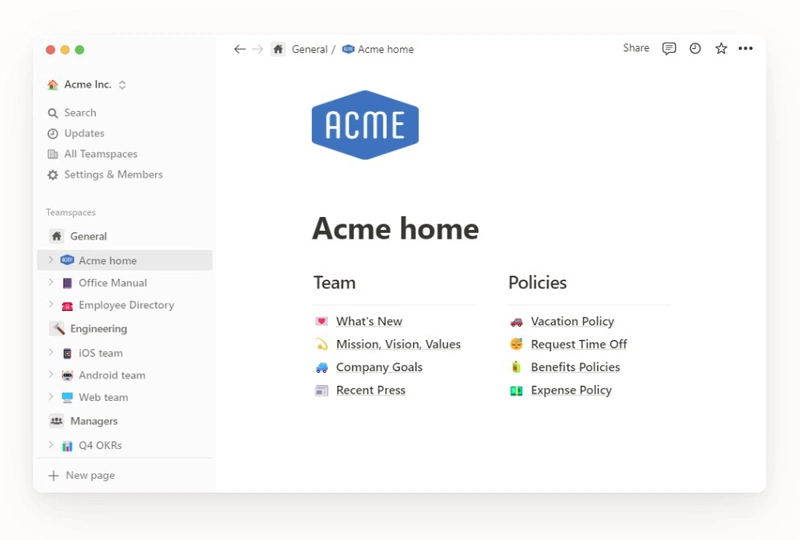Click the large ACME logo image
The width and height of the screenshot is (800, 540).
365,125
